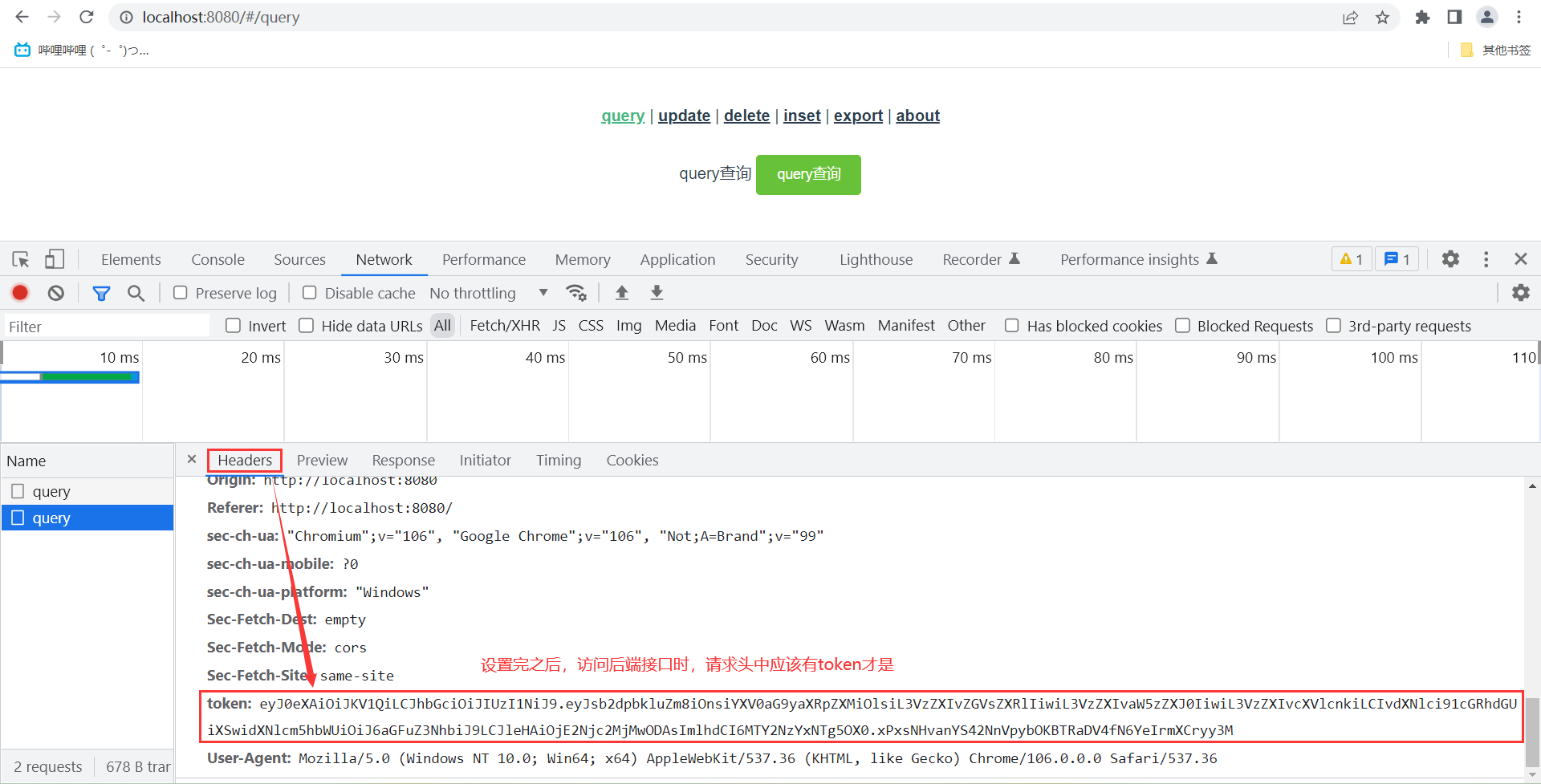Open the request Preview tab

click(x=322, y=460)
